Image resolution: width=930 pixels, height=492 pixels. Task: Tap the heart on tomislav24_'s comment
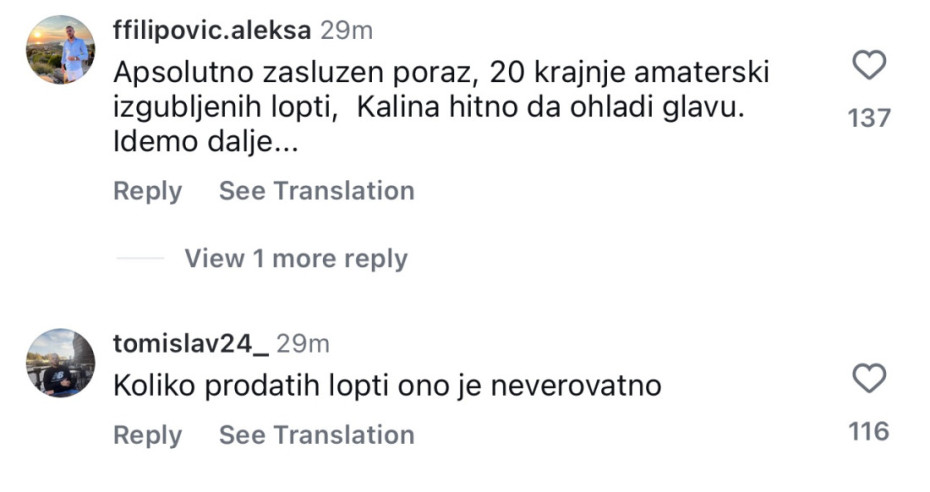(x=869, y=379)
